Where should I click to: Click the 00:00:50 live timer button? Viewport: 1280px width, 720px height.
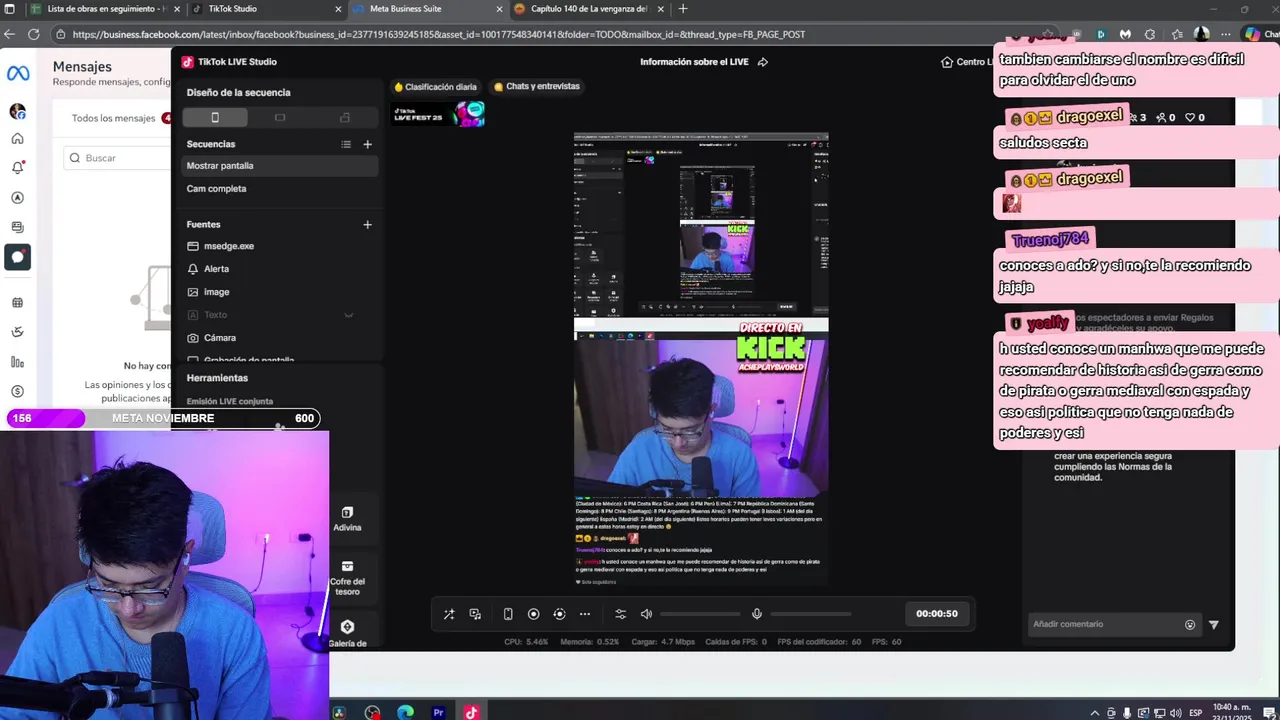pos(937,614)
